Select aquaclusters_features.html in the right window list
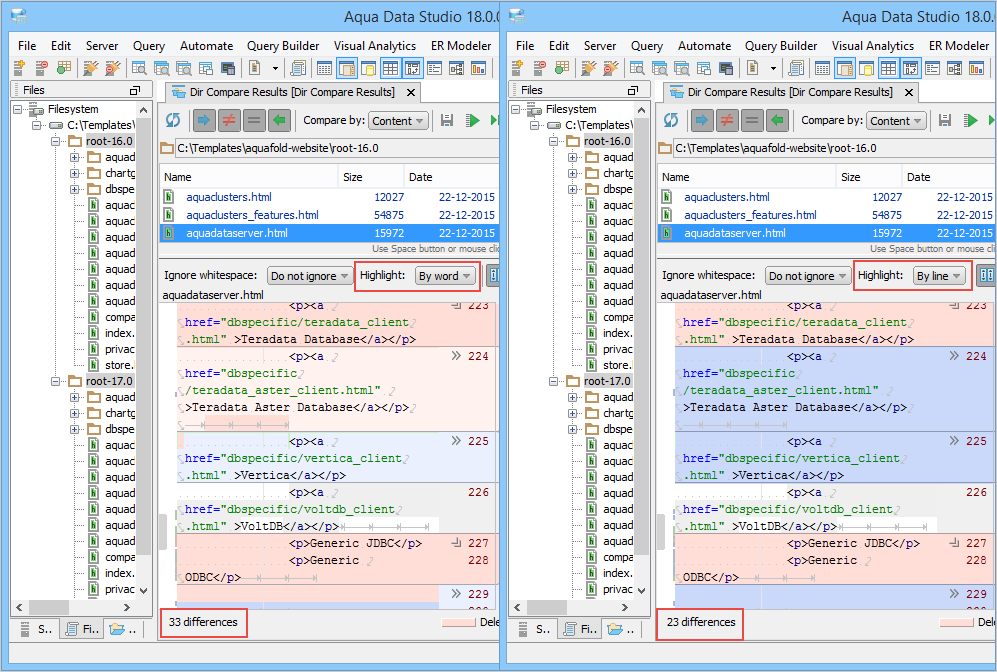The width and height of the screenshot is (997, 672). point(750,215)
